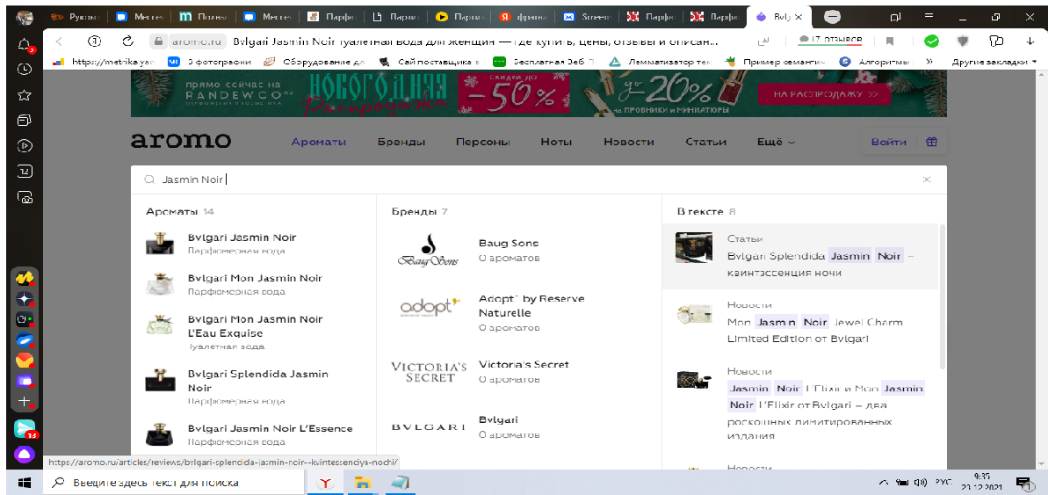Screen dimensions: 1048x495
Task: Bookmark this page with the flag icon
Action: click(890, 41)
